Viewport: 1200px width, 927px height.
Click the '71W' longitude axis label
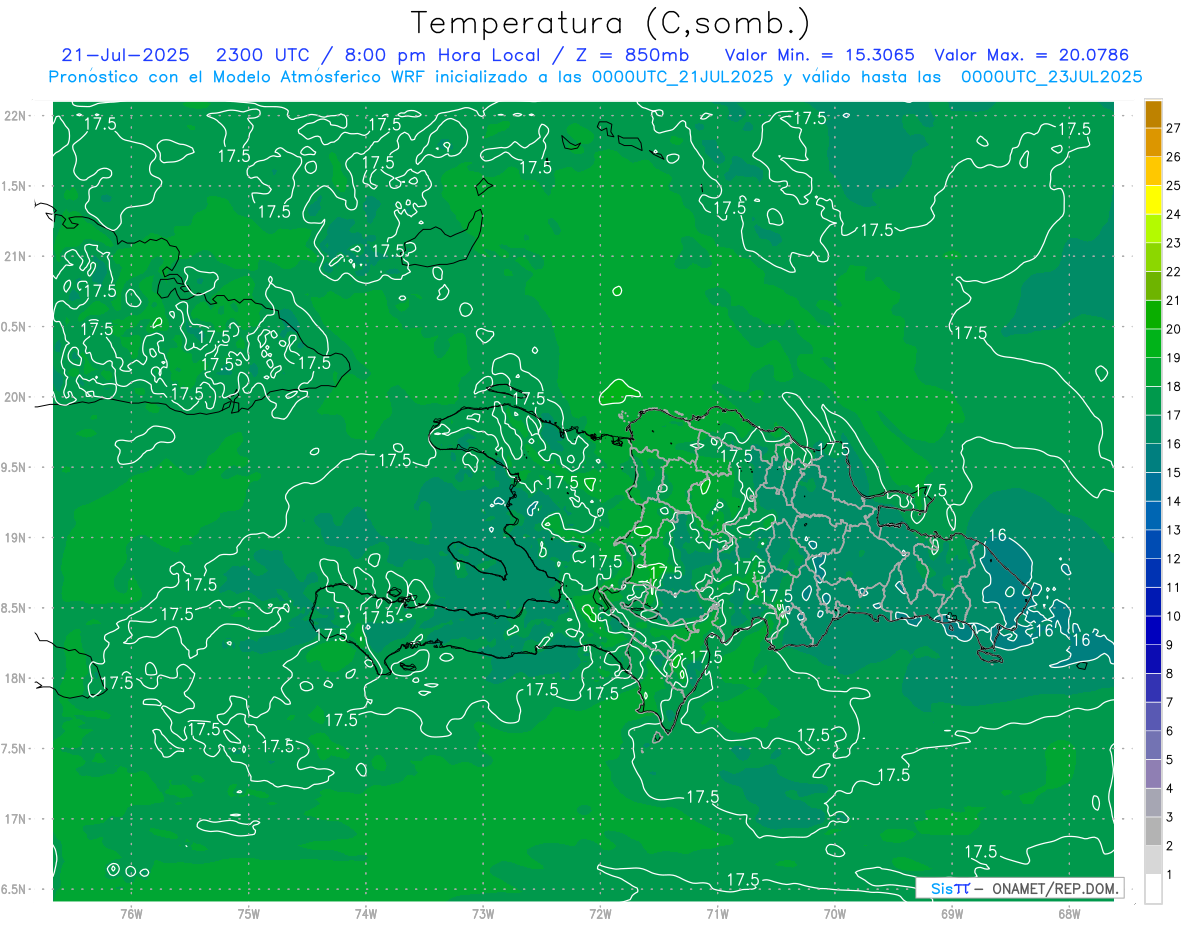point(717,914)
